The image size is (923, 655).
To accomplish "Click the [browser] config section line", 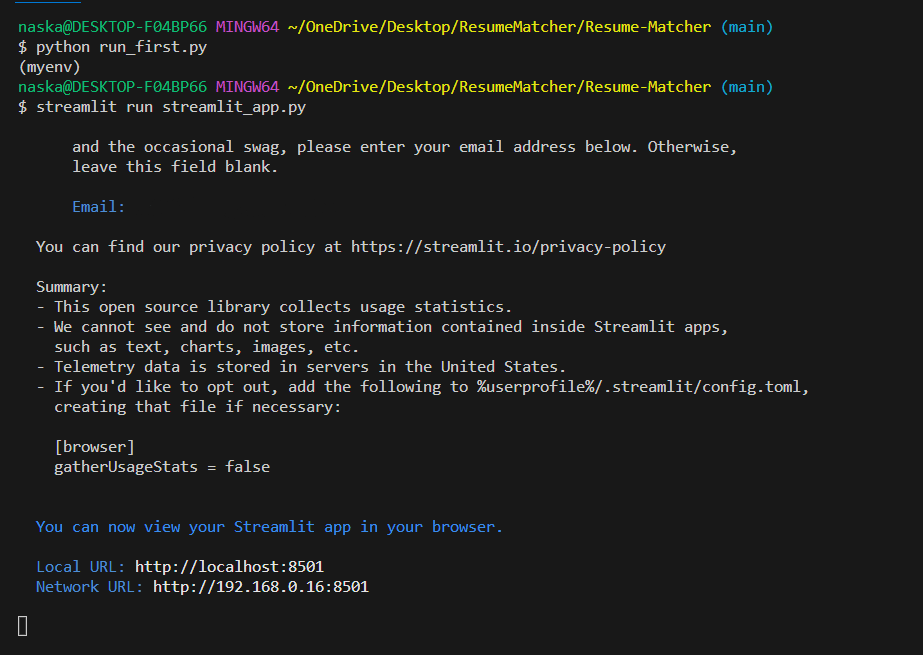I will (x=95, y=447).
